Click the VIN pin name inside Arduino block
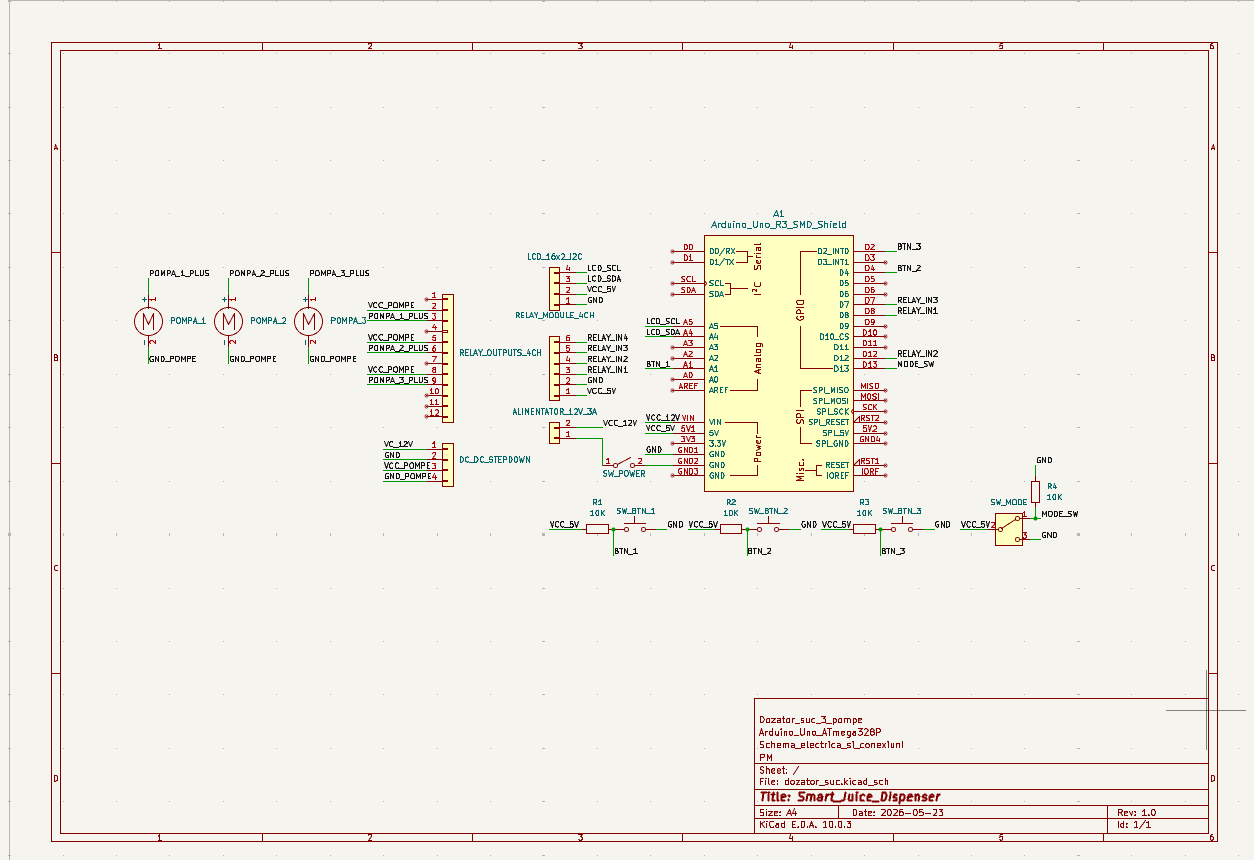Screen dimensions: 1254x860 coord(714,422)
